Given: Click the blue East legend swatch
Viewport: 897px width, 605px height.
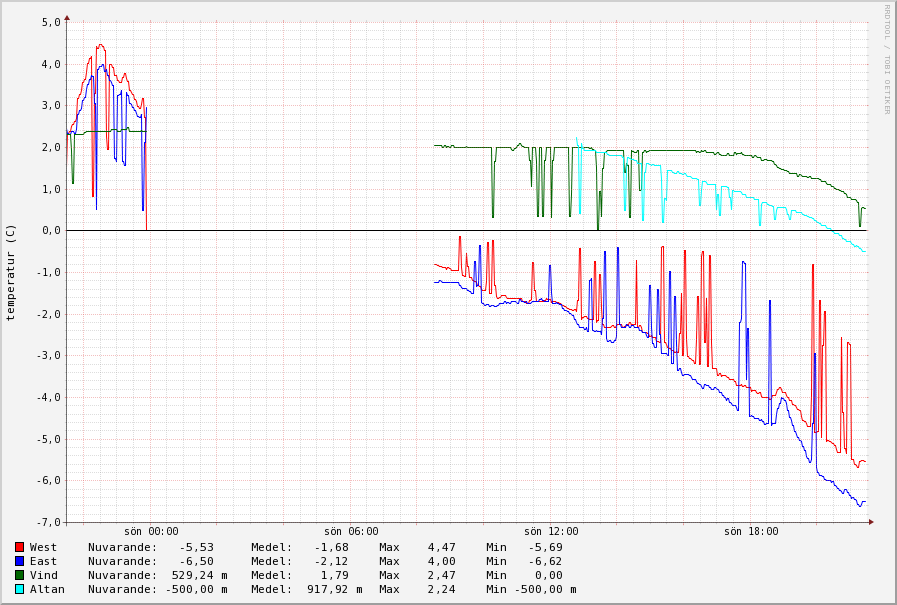Looking at the screenshot, I should [x=20, y=561].
